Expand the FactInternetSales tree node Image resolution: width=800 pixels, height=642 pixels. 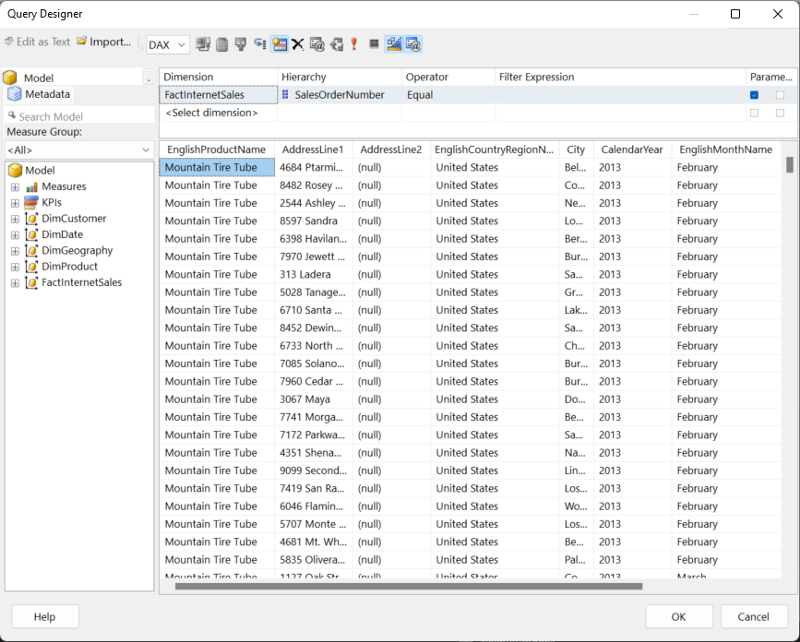[x=15, y=283]
